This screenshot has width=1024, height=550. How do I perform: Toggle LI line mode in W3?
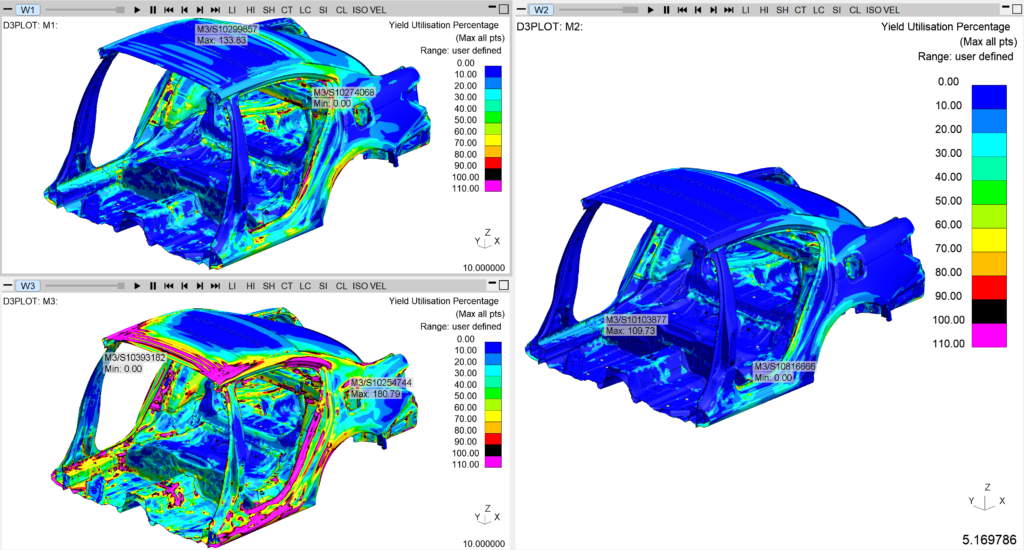(x=232, y=286)
